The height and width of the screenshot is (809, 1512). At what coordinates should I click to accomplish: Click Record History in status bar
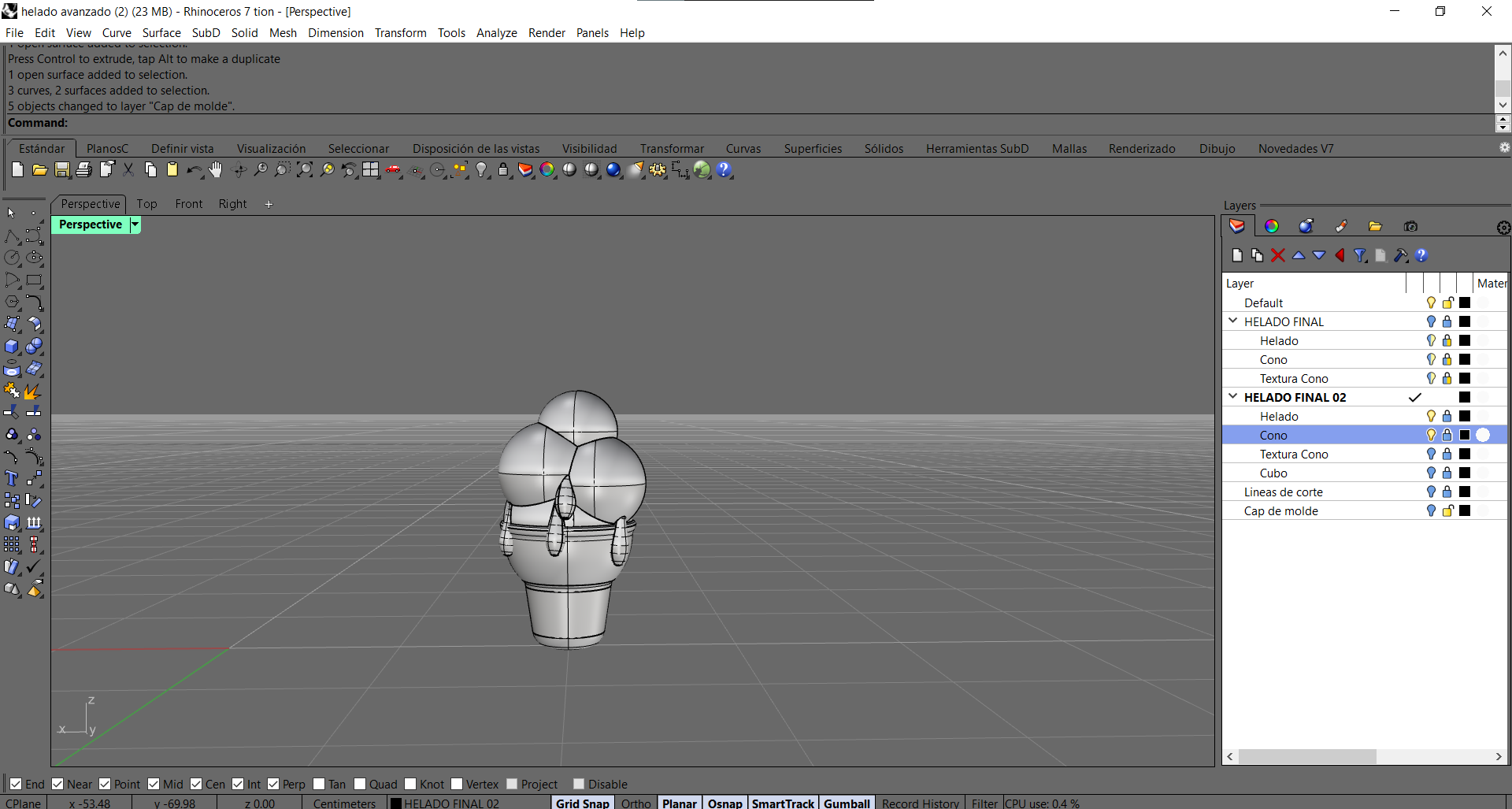tap(921, 803)
